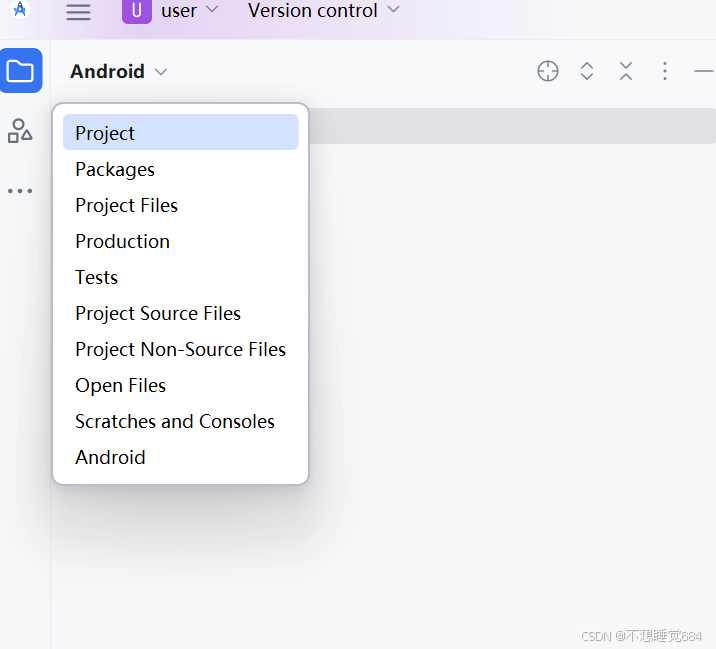Open the Project folder tool window
The width and height of the screenshot is (716, 649).
(x=20, y=71)
